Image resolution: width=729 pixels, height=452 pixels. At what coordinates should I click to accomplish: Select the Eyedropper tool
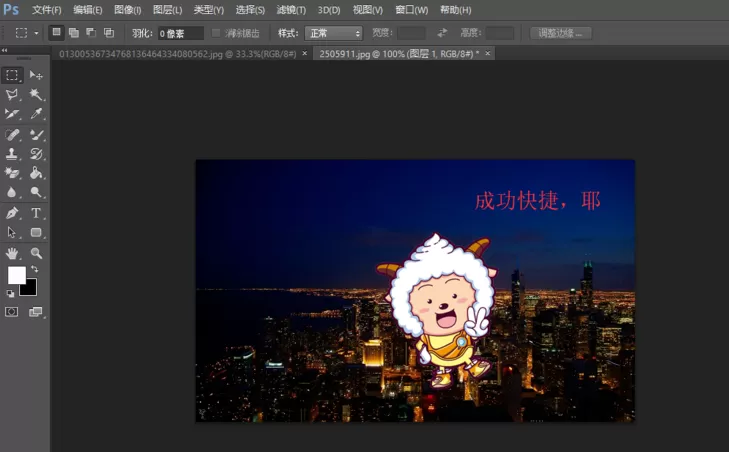coord(36,114)
